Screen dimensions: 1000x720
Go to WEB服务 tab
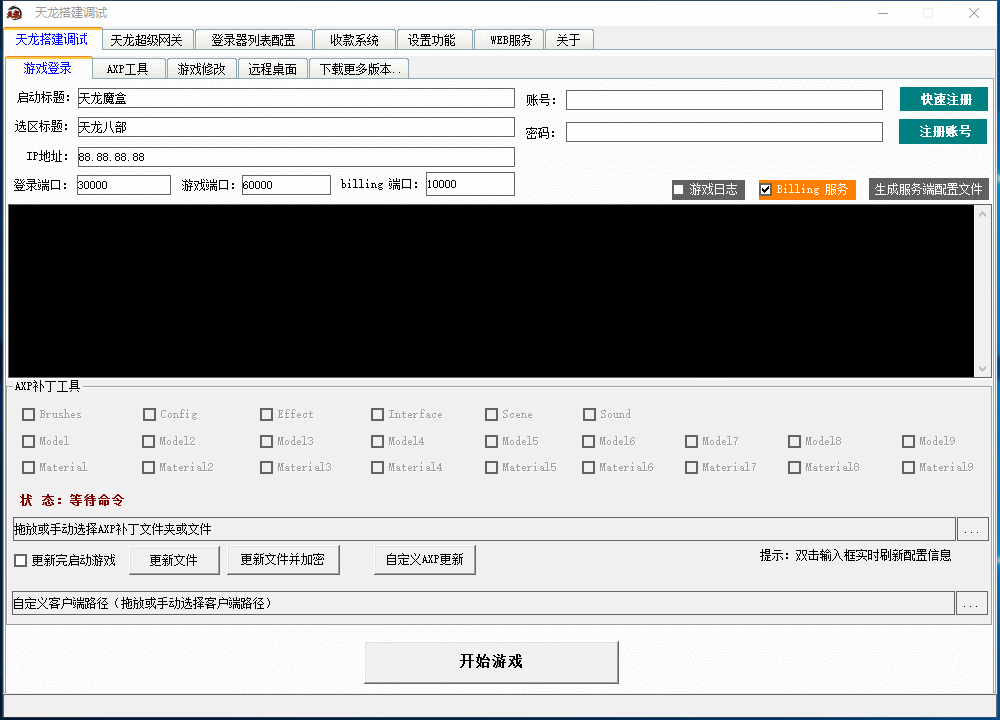511,40
